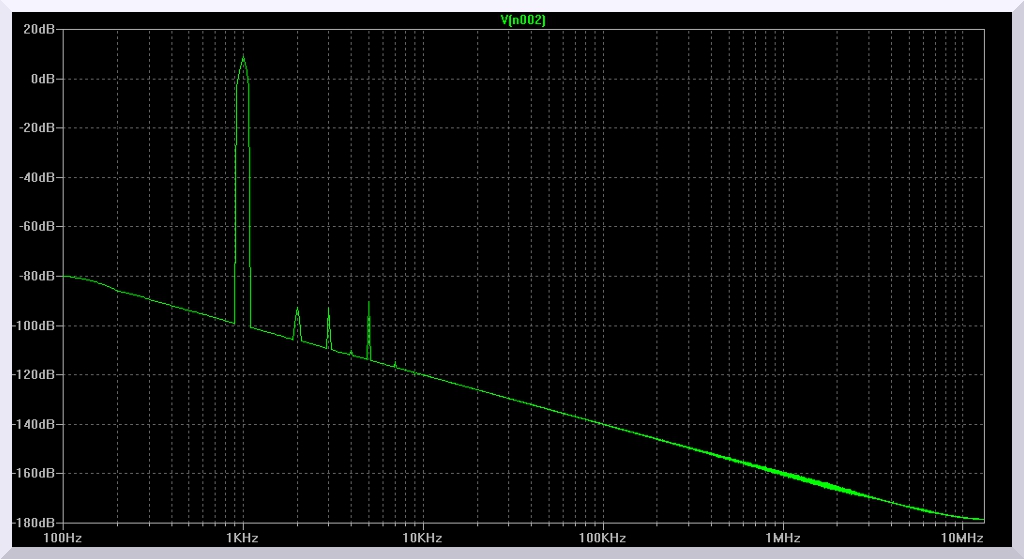Click the -80dB axis label
This screenshot has width=1024, height=559.
click(37, 276)
